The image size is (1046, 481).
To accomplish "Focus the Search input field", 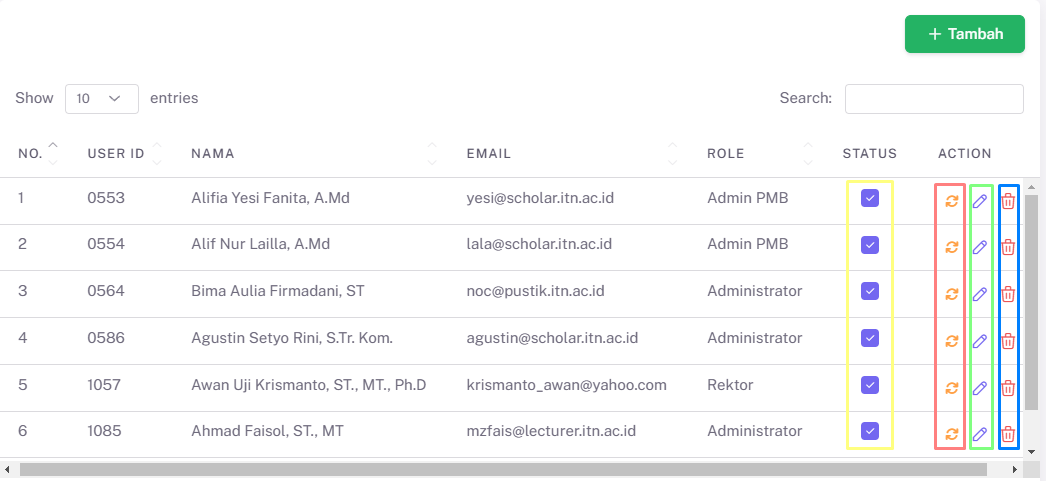I will [x=934, y=99].
